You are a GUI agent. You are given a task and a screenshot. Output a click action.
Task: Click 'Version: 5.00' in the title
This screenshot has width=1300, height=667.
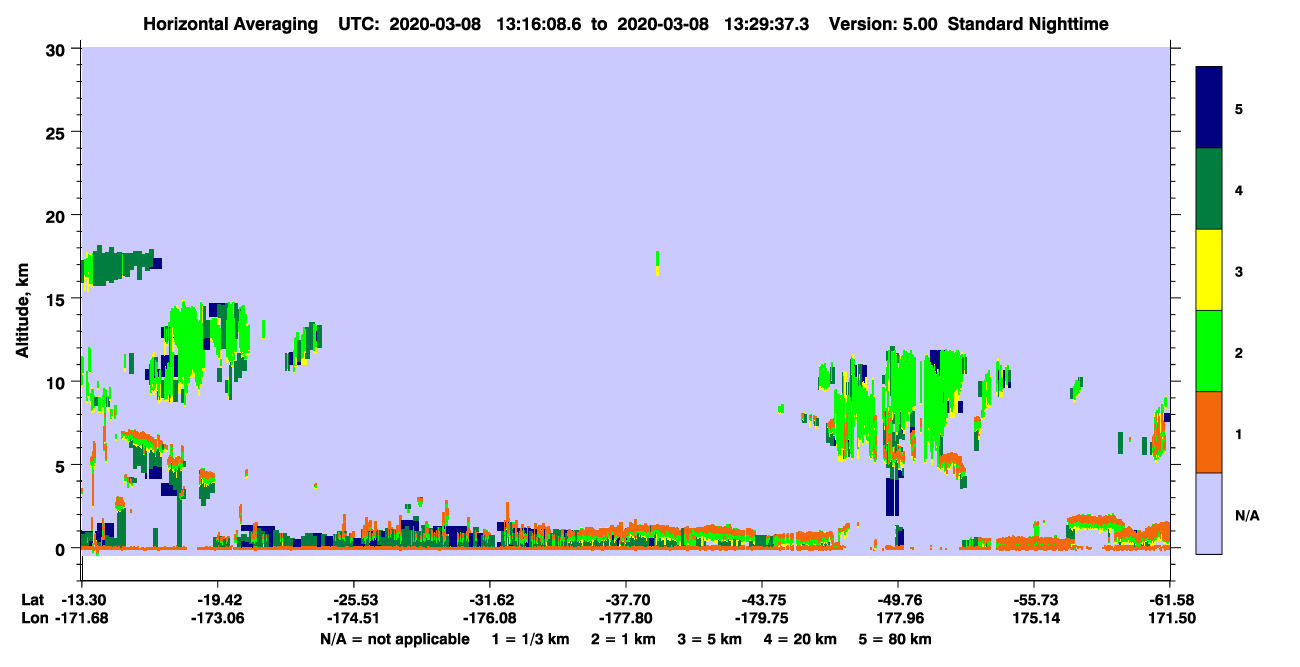coord(881,23)
